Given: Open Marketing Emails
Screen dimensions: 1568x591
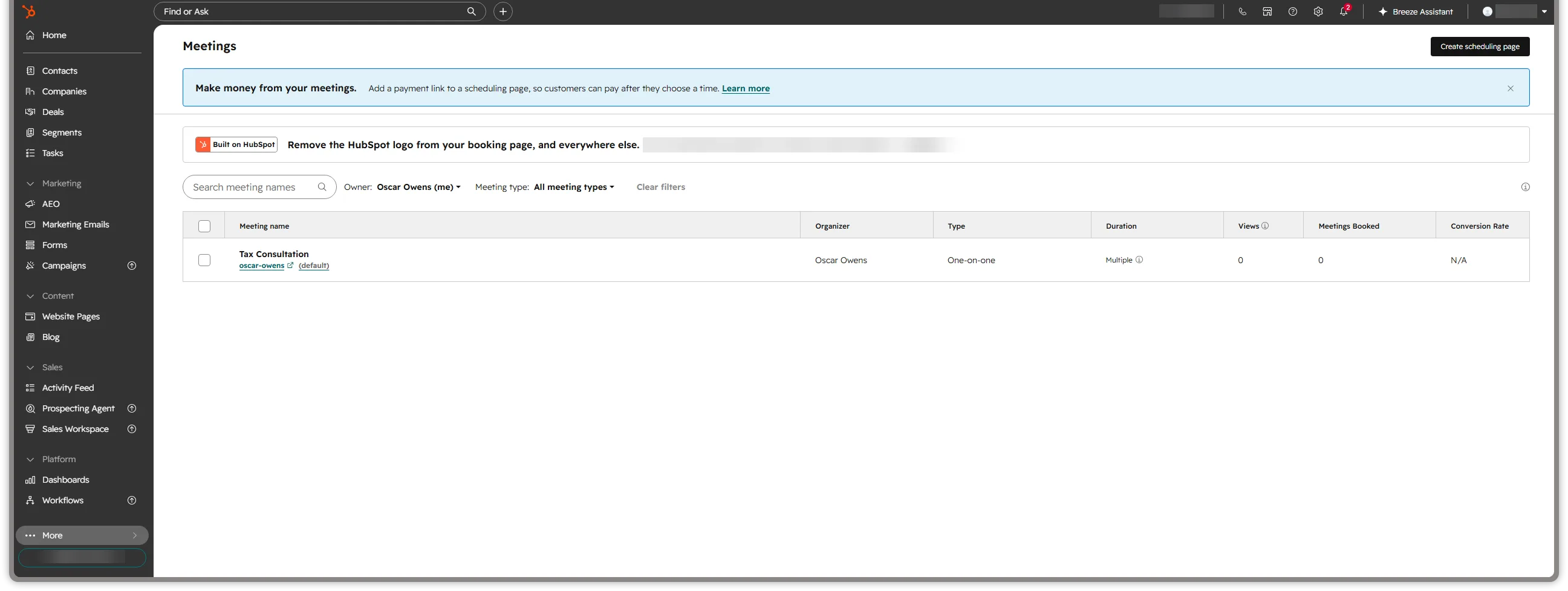Looking at the screenshot, I should [x=76, y=225].
